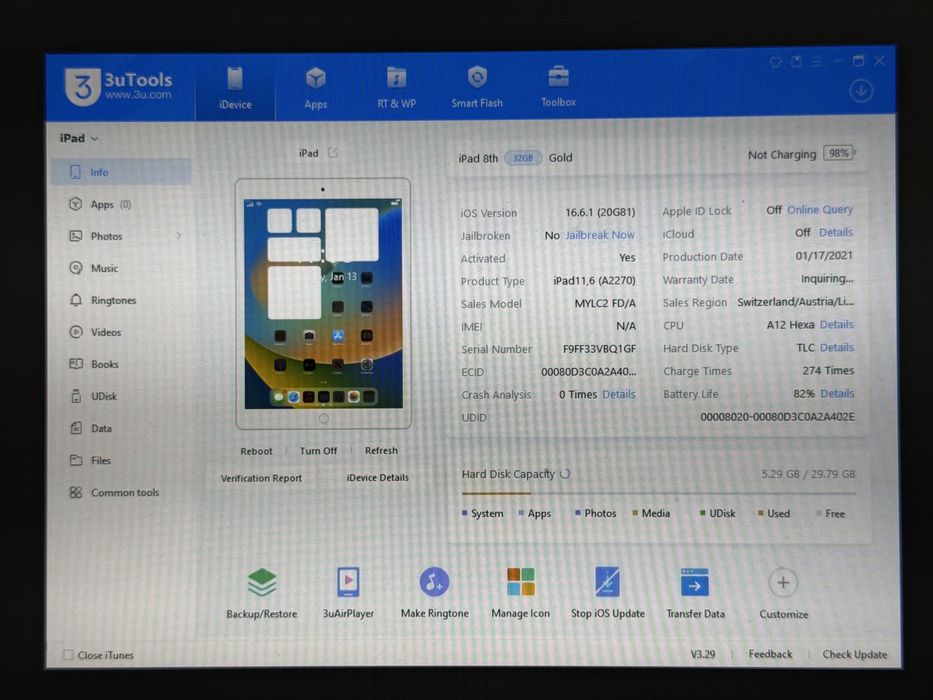Click the Jailbreak Now link
This screenshot has height=700, width=933.
(x=600, y=235)
